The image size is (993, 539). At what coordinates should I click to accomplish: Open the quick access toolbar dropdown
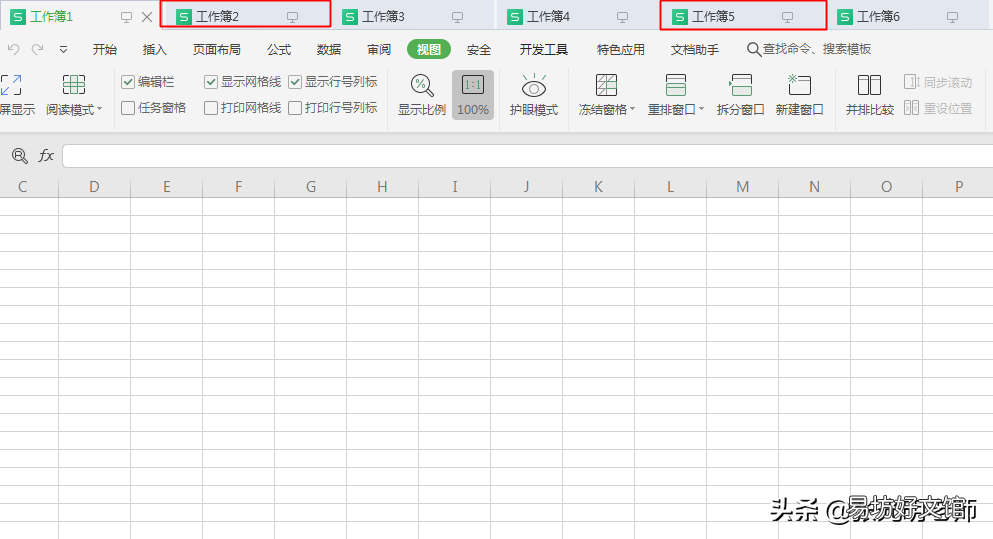(x=63, y=49)
